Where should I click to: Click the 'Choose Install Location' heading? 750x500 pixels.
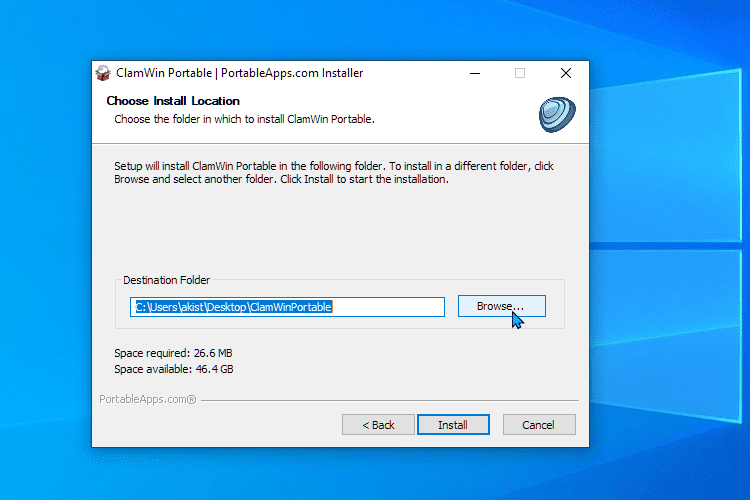tap(173, 101)
